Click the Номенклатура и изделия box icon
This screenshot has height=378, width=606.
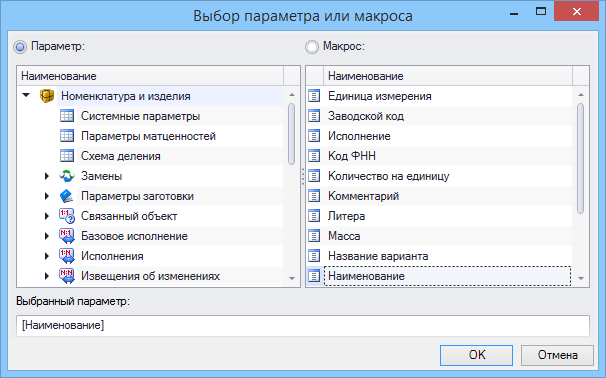47,96
